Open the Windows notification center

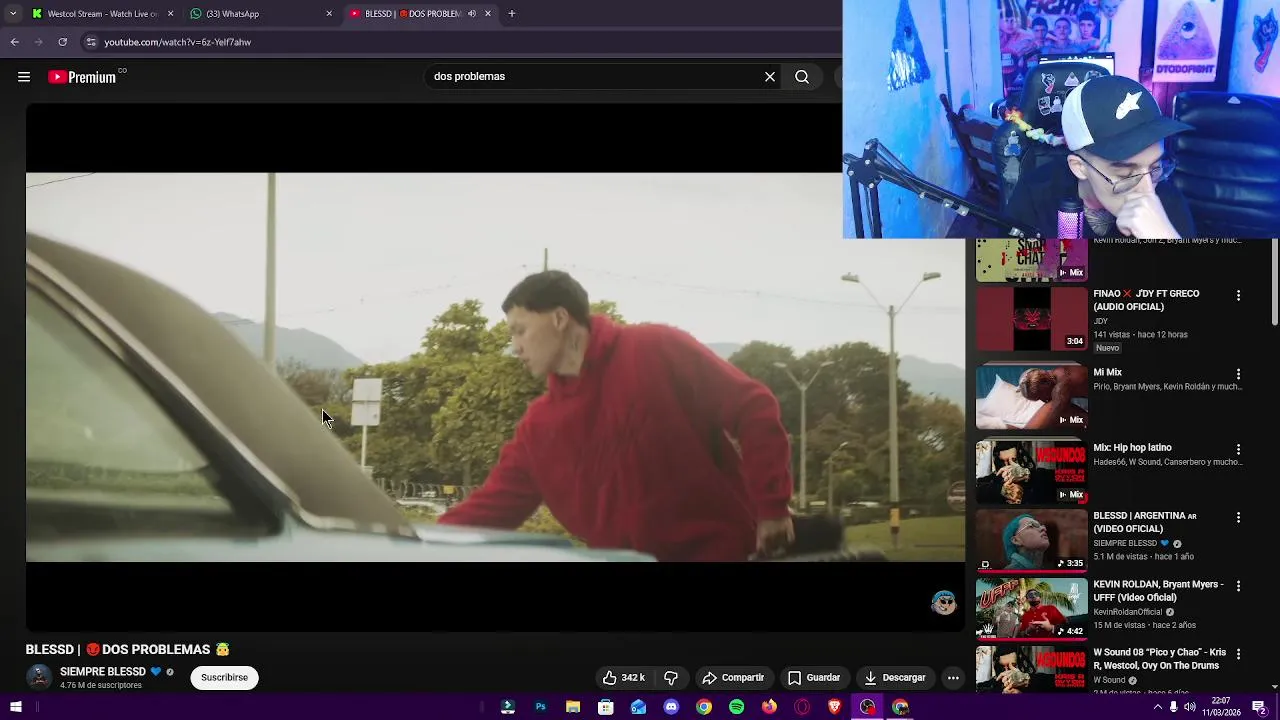coord(1260,707)
